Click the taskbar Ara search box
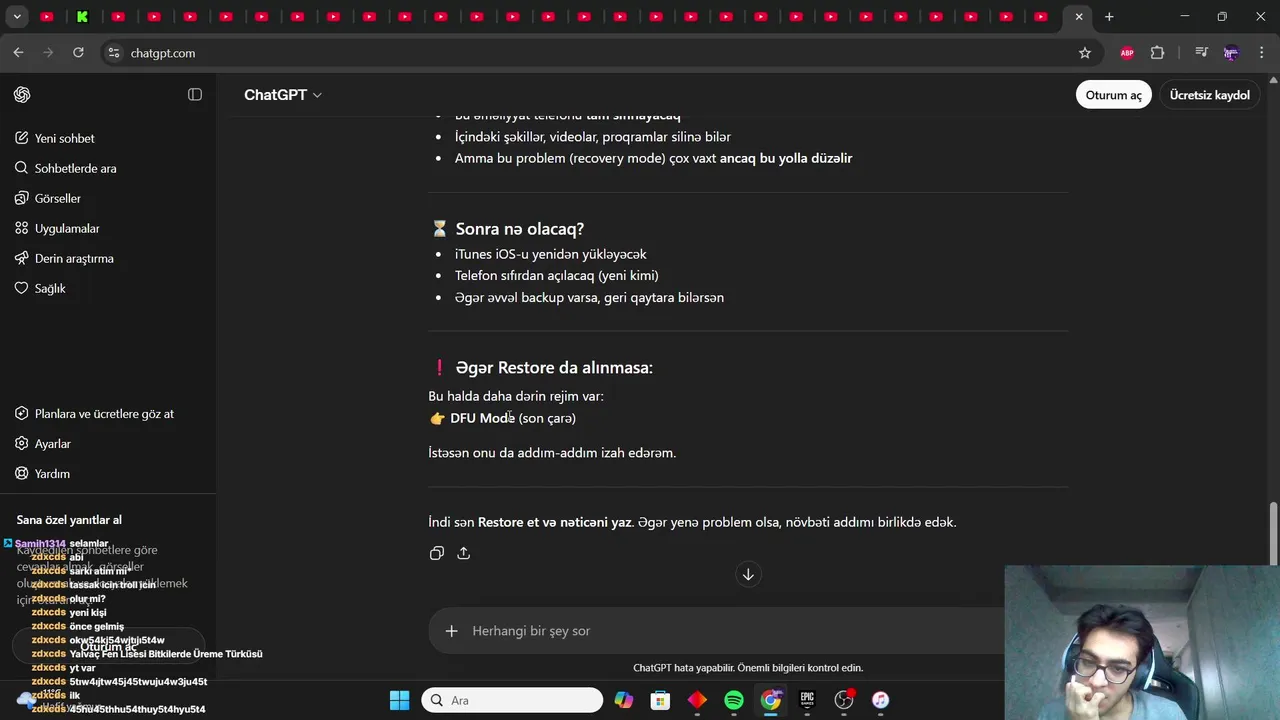Image resolution: width=1280 pixels, height=720 pixels. coord(512,700)
